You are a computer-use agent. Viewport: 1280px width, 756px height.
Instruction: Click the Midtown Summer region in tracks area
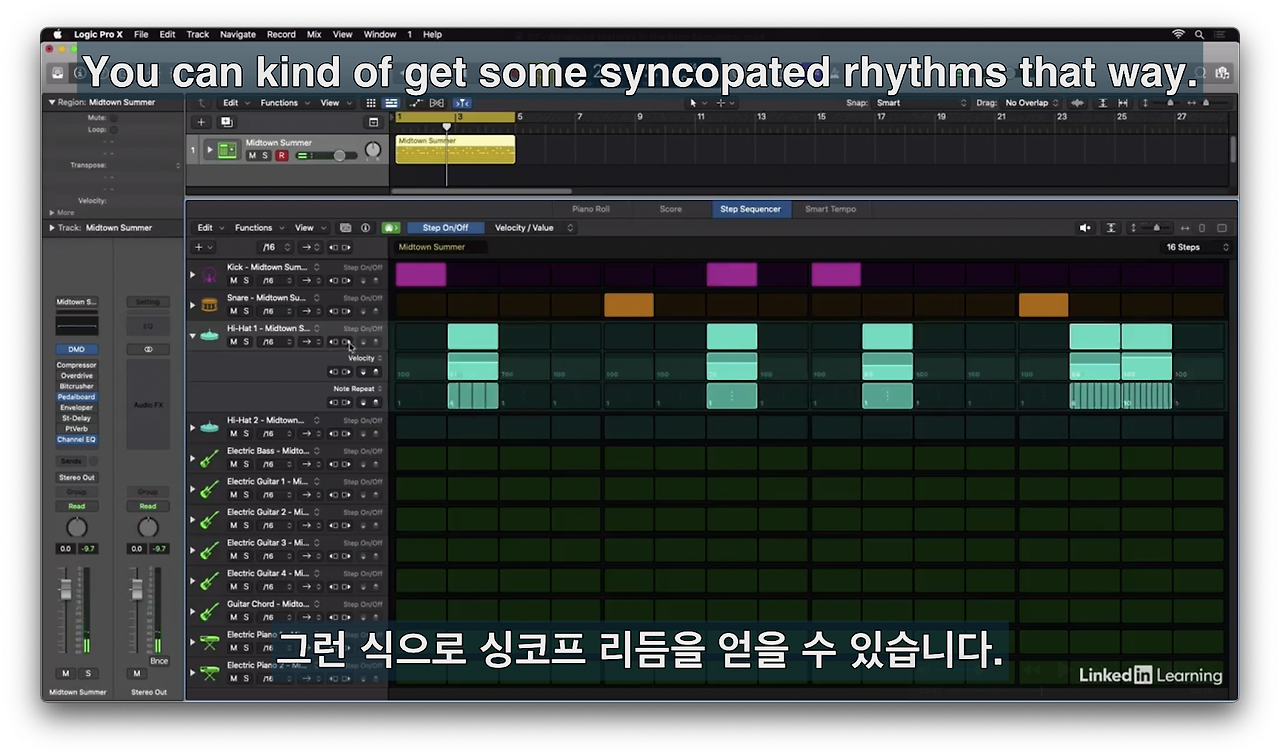tap(455, 150)
